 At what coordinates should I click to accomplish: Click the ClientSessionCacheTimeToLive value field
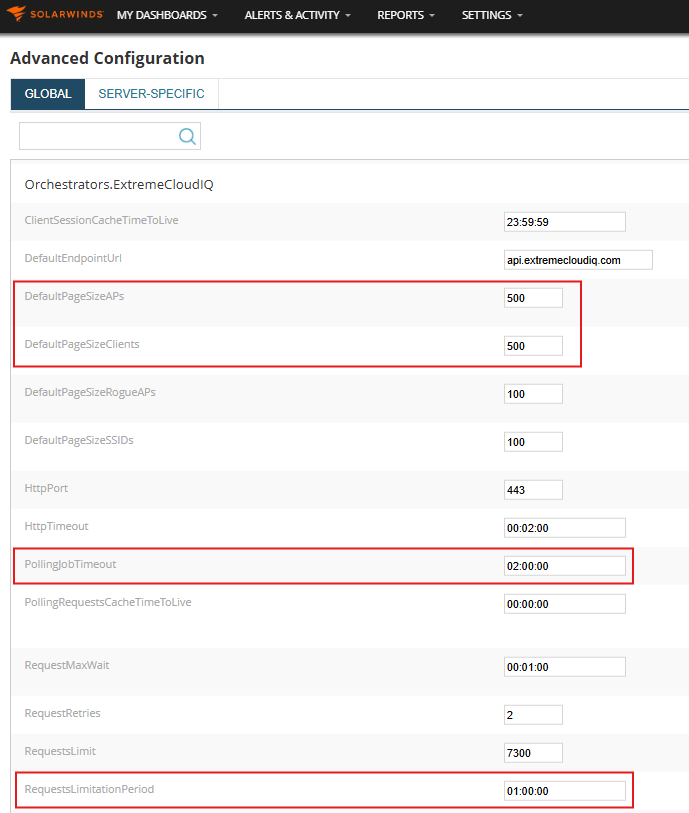coord(565,222)
